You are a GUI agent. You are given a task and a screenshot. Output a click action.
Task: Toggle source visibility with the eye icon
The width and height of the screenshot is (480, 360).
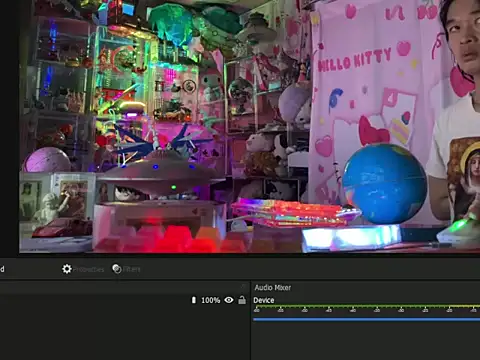(x=229, y=300)
